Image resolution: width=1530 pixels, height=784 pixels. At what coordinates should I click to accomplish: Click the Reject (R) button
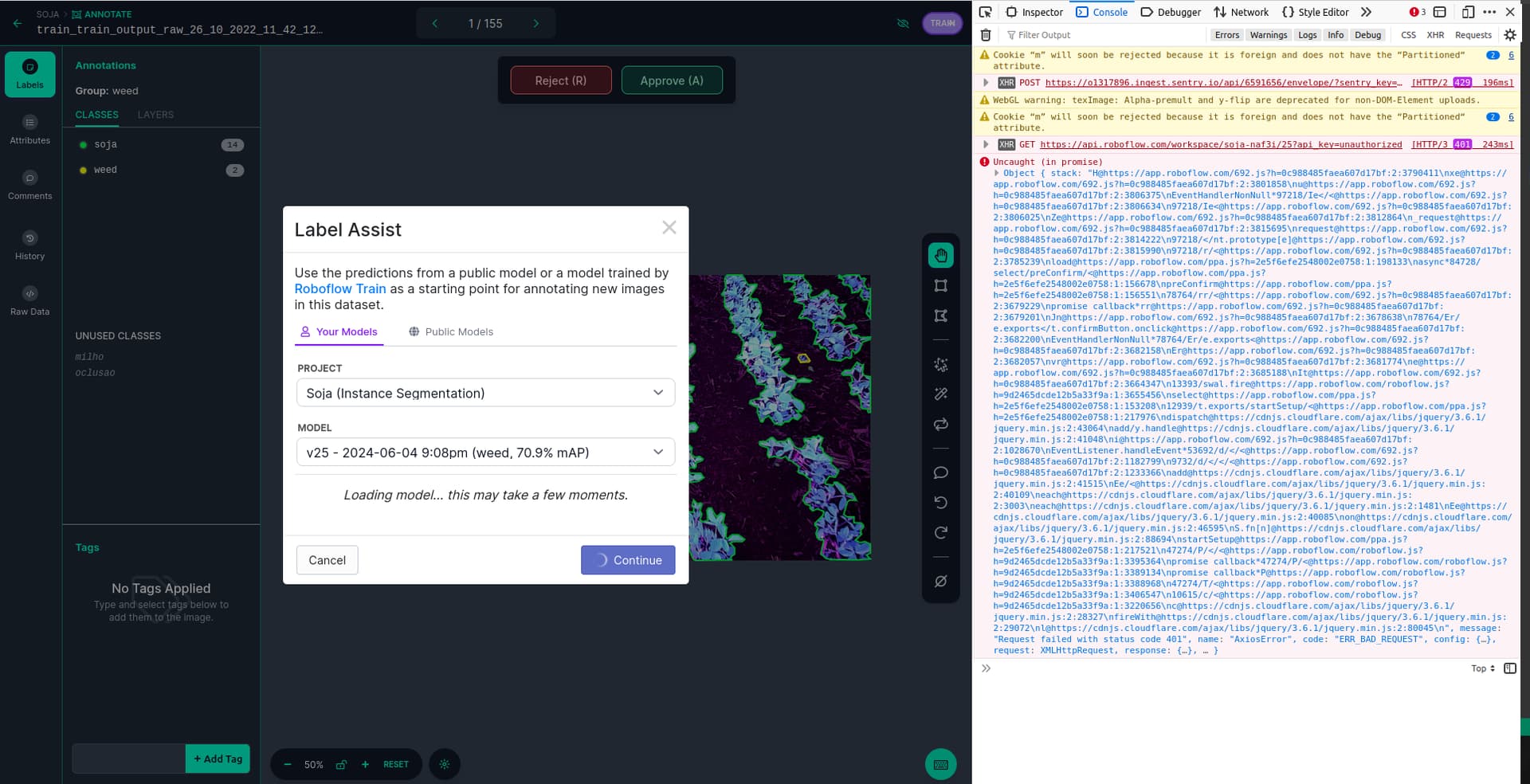coord(561,80)
